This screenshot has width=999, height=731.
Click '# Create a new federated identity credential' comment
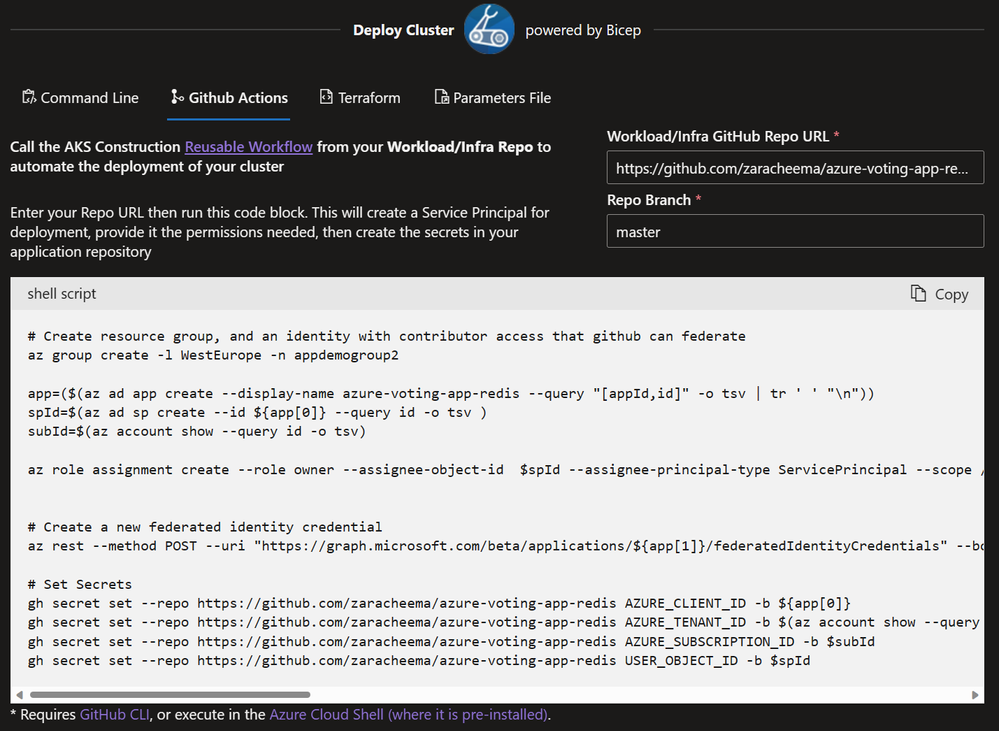coord(205,527)
